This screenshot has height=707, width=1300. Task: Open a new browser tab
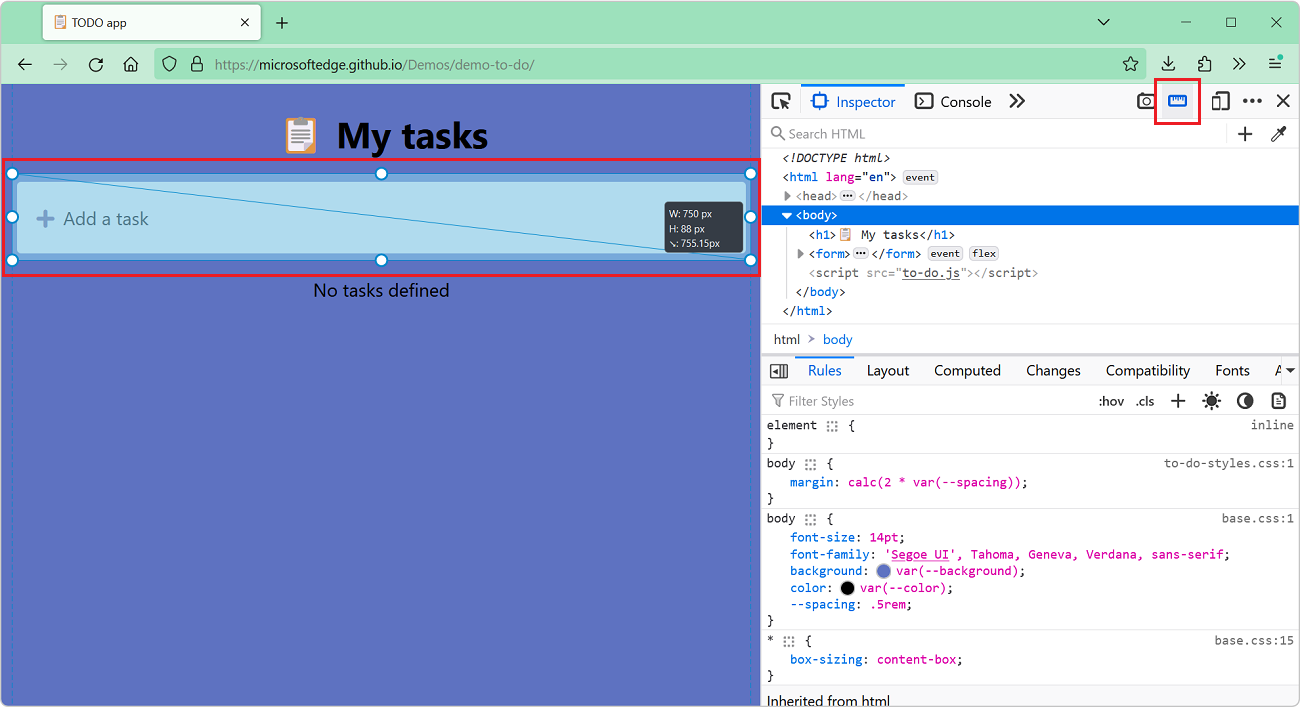[x=282, y=22]
